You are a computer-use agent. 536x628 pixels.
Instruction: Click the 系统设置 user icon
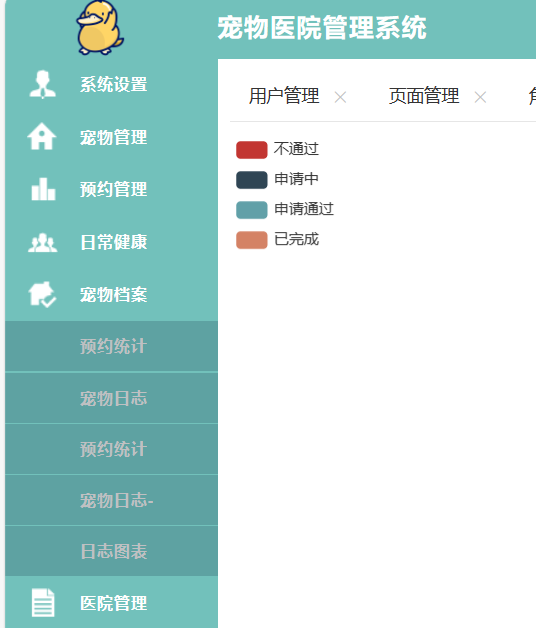42,85
